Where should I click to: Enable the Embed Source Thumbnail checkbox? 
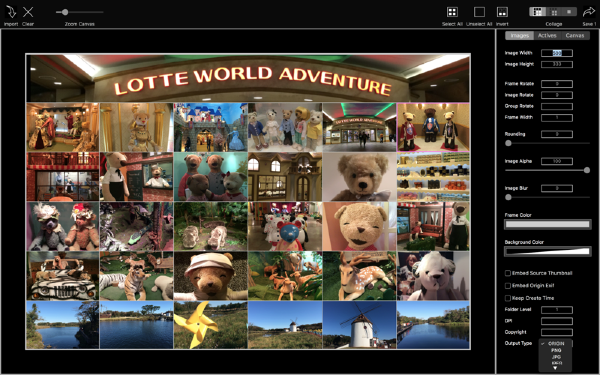click(508, 273)
